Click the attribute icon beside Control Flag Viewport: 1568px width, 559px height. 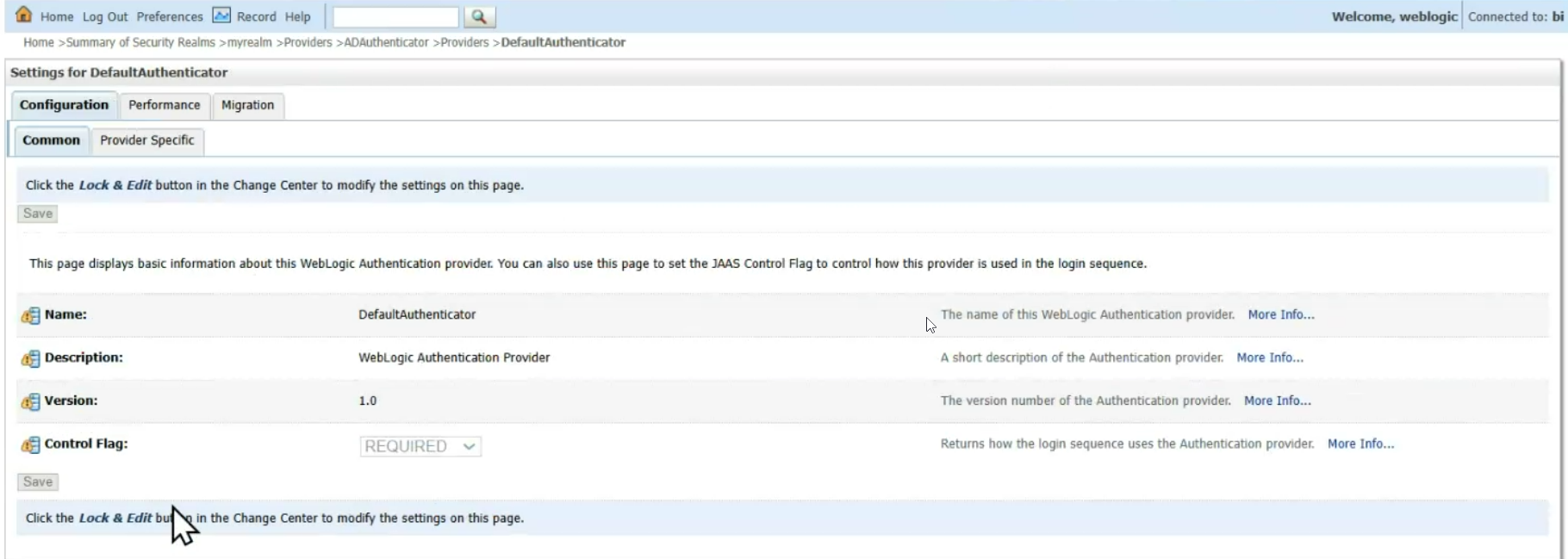click(x=30, y=445)
